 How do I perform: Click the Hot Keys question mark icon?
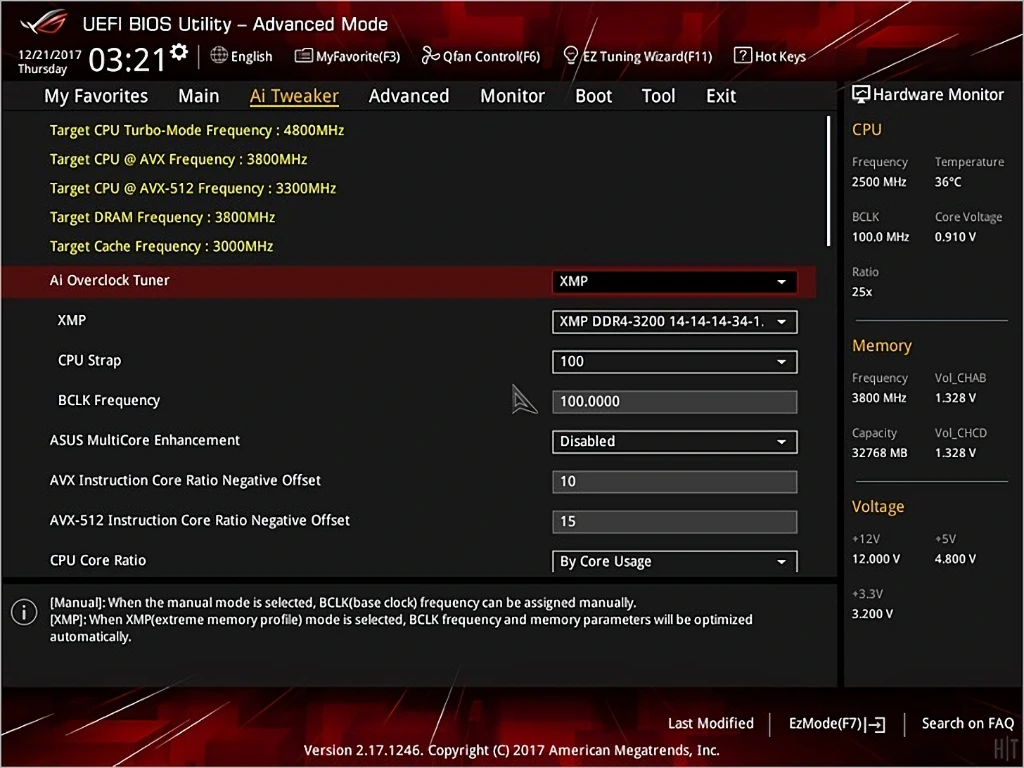click(x=743, y=56)
